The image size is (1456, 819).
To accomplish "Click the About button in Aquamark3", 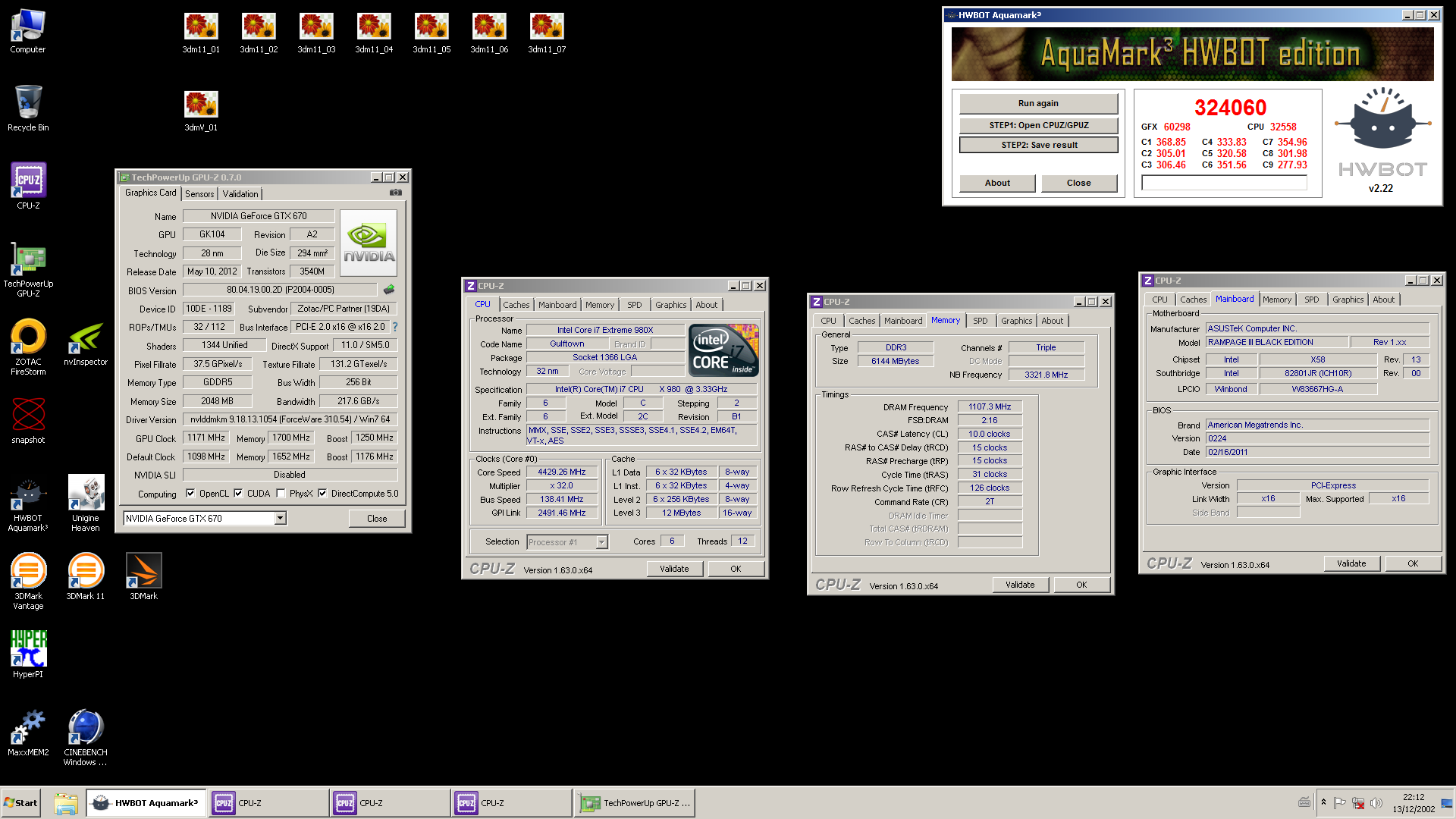I will point(997,183).
